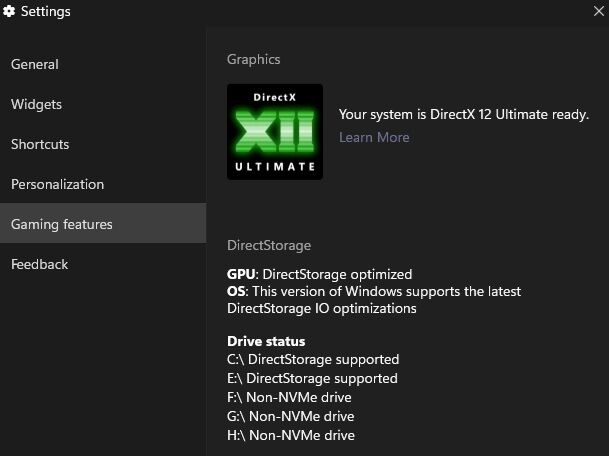Click the DirectX 12 Ultimate ready message

click(x=464, y=114)
